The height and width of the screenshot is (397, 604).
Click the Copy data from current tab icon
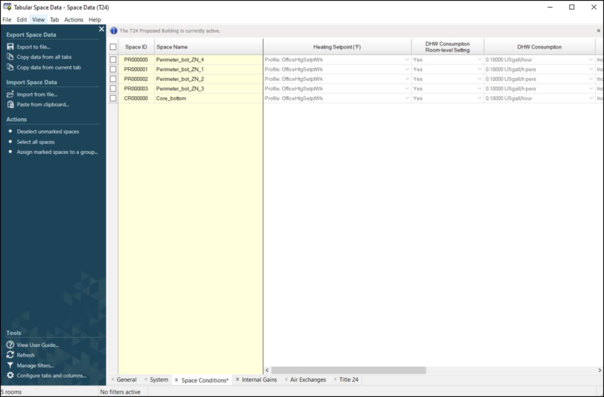point(10,67)
